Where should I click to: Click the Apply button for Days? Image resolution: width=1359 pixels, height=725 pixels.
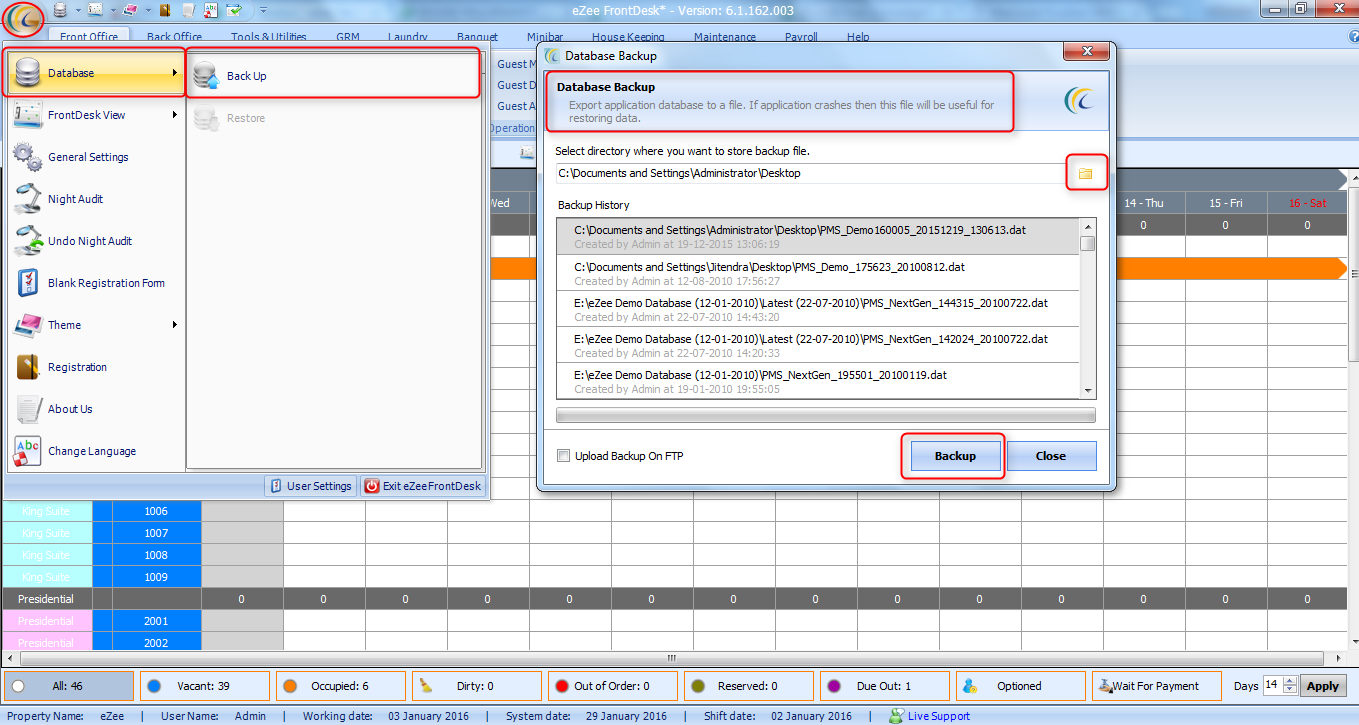(x=1323, y=686)
